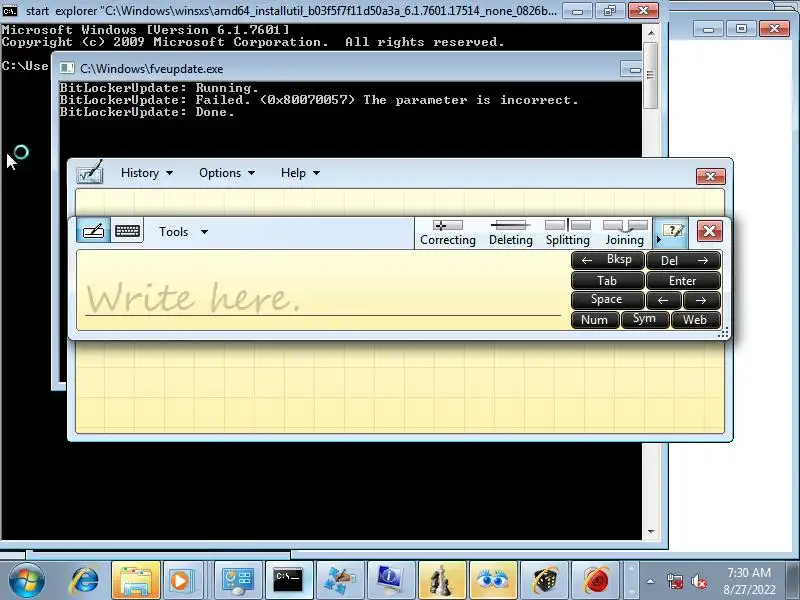Open Windows Explorer from taskbar

pyautogui.click(x=136, y=580)
